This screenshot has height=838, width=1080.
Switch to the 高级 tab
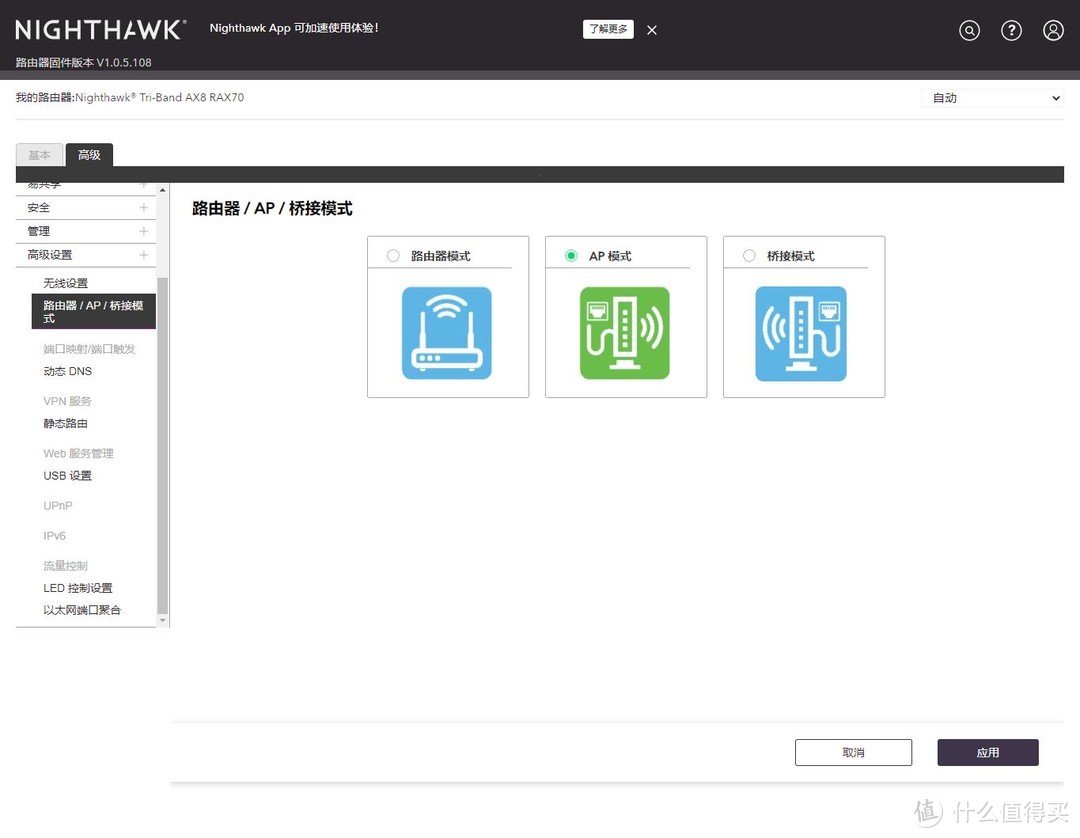click(89, 155)
